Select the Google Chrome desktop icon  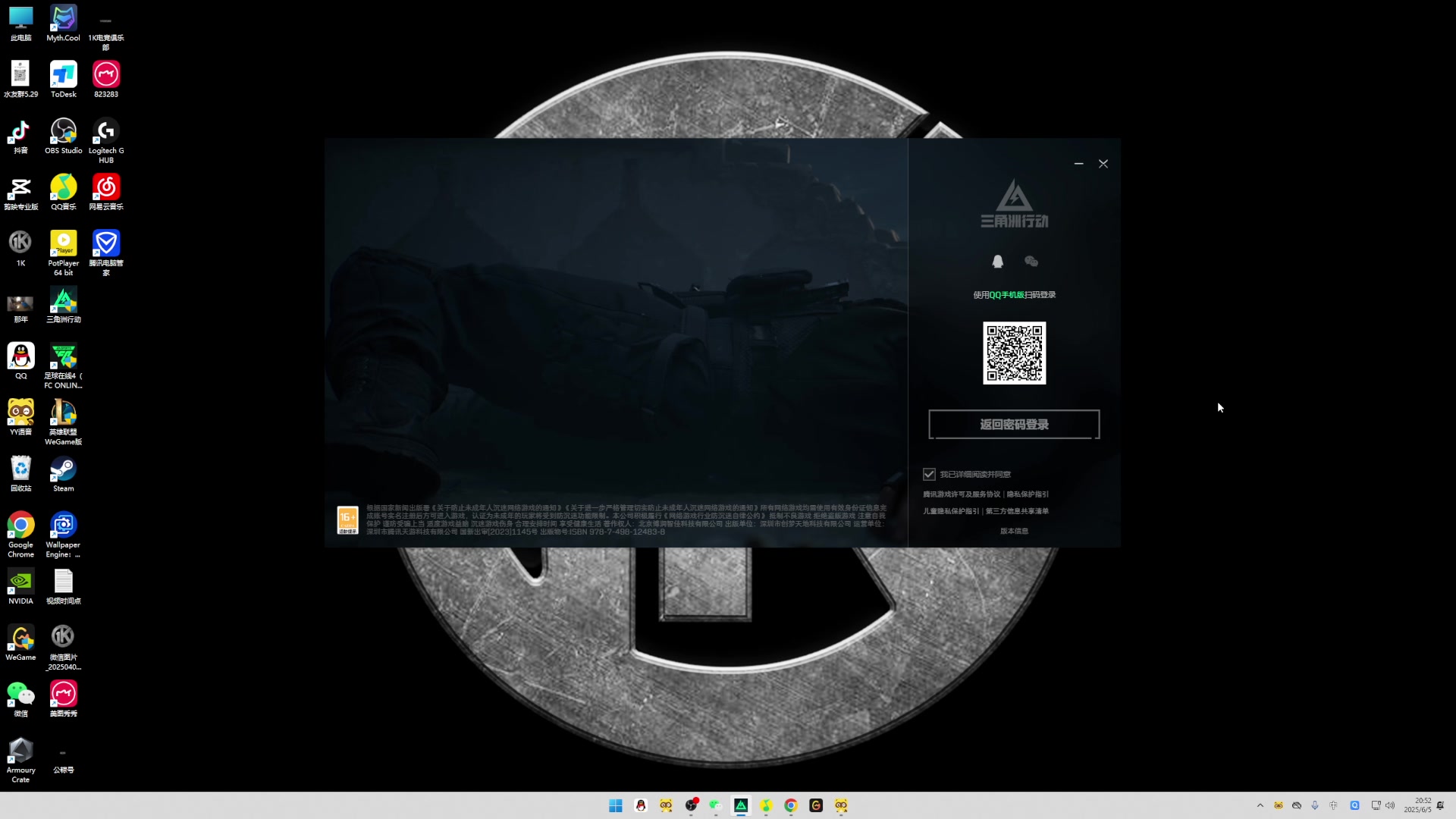pyautogui.click(x=20, y=535)
